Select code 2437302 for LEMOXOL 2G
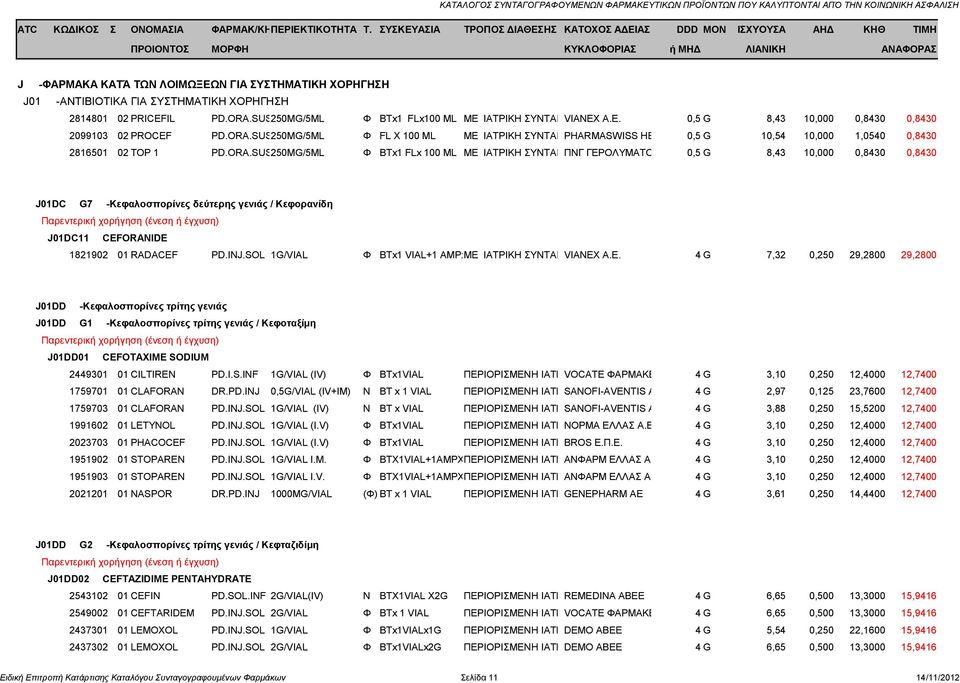 point(88,648)
